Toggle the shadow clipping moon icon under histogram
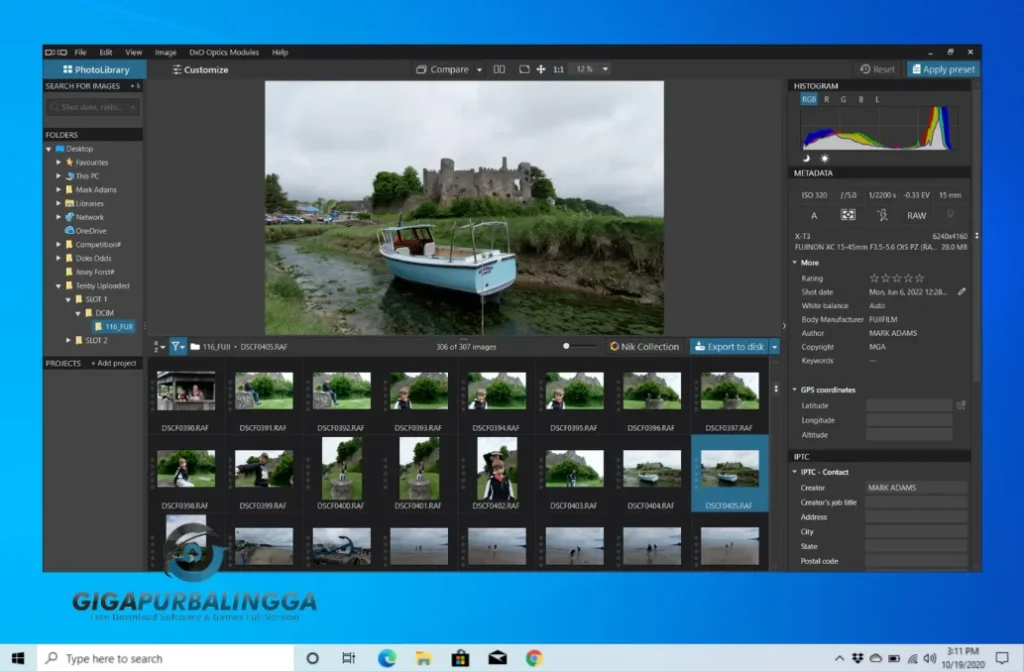1024x671 pixels. (x=806, y=158)
